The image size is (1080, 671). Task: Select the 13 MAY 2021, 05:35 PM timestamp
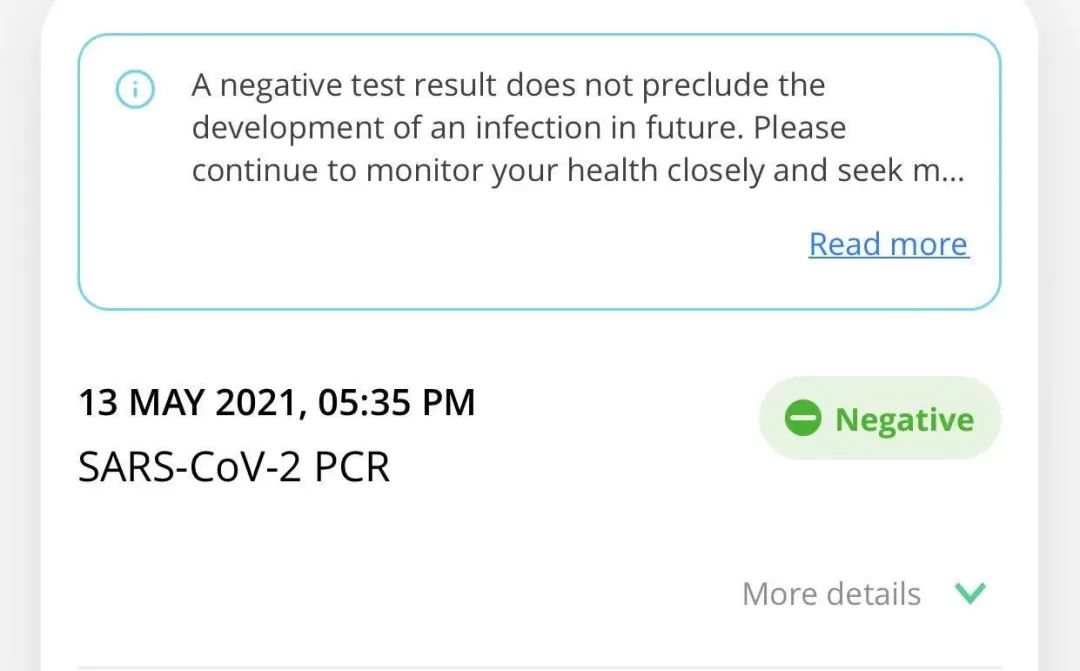click(277, 402)
